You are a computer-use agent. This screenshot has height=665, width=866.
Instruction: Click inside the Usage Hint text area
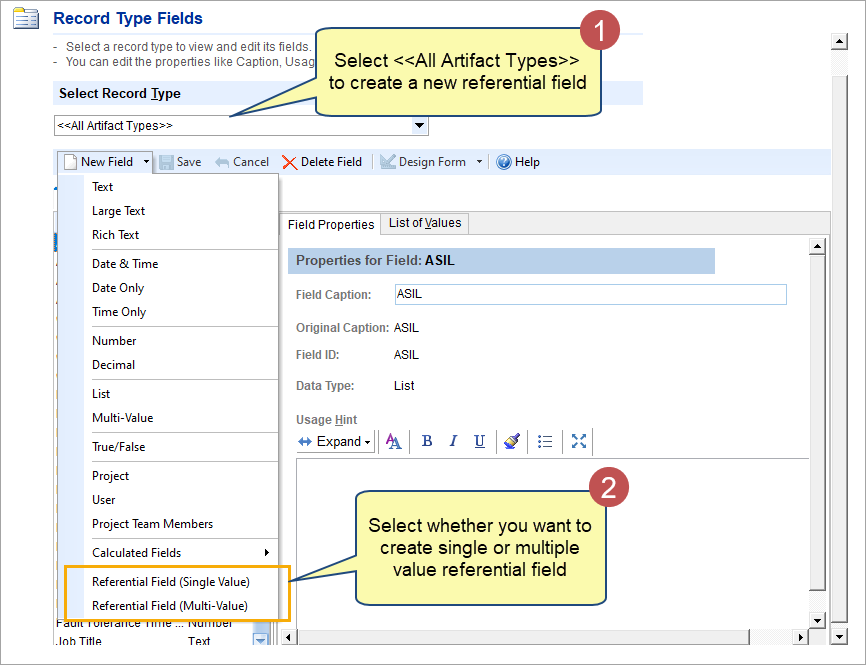(x=552, y=541)
